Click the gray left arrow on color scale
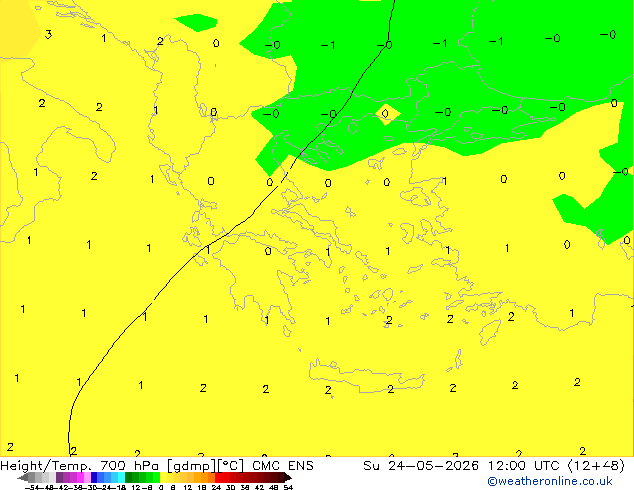Screen dimensions: 634x490 (23, 477)
